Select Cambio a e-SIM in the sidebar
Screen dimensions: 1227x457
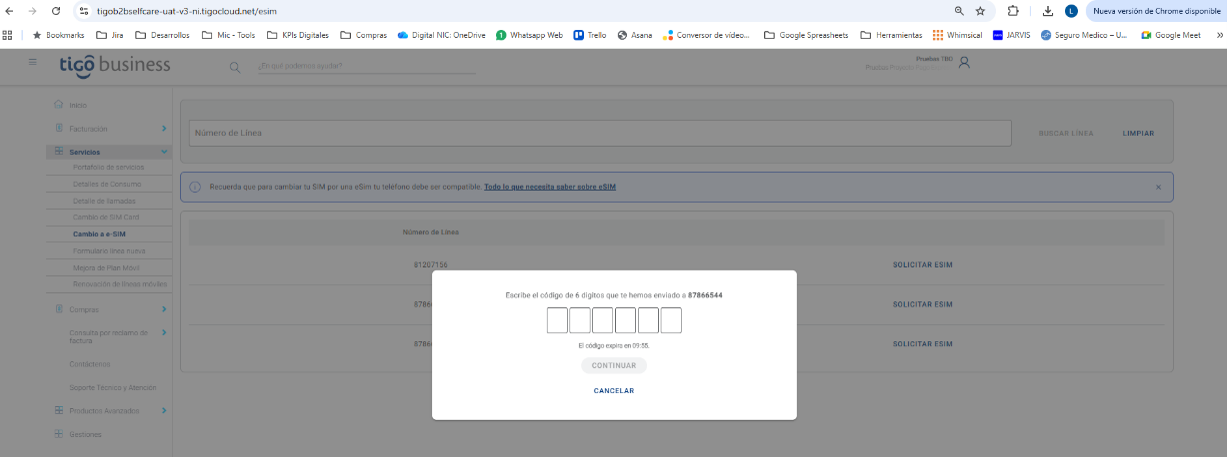99,234
